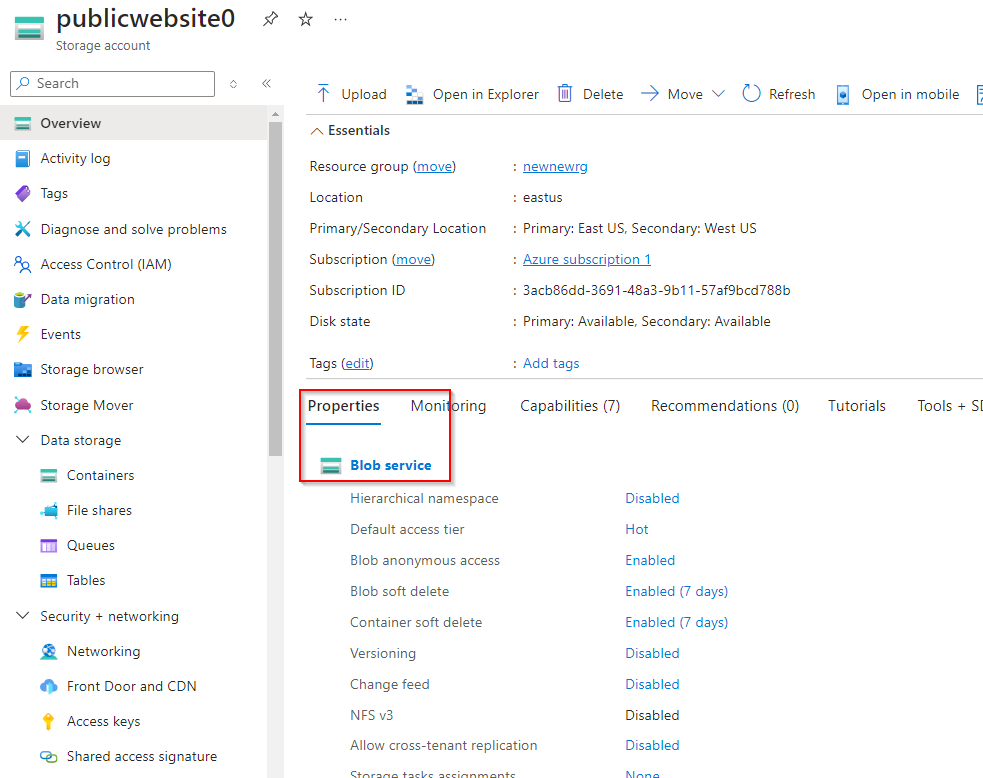Click the Upload toolbar button

pos(351,94)
